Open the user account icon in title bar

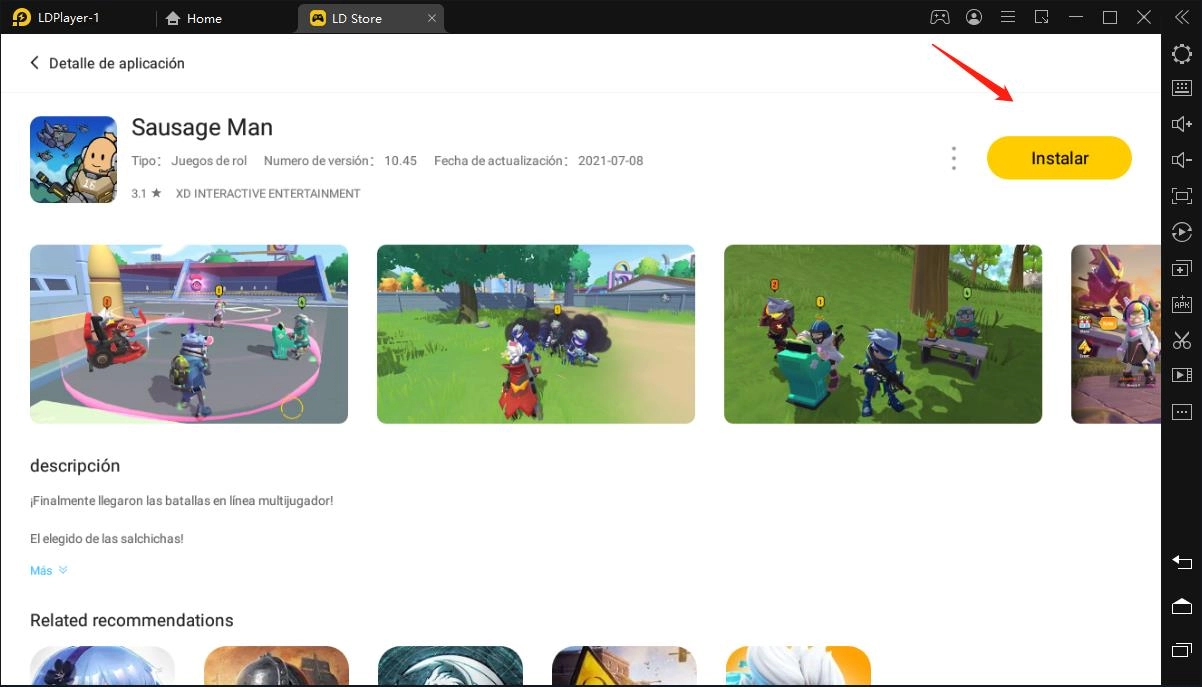tap(974, 17)
